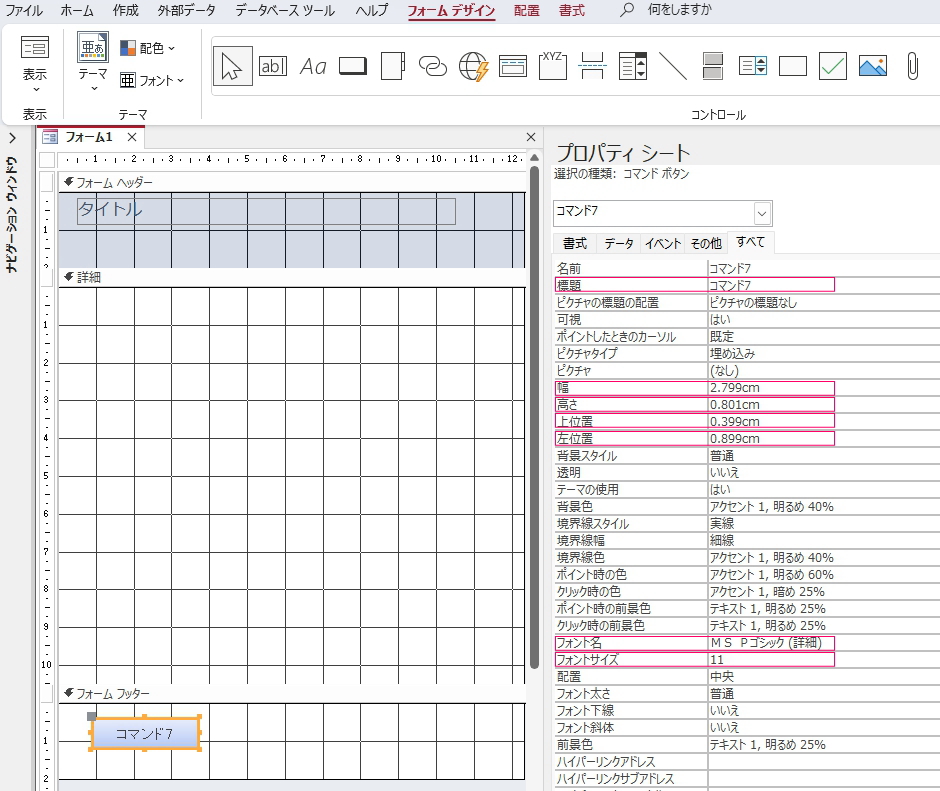The image size is (940, 791).
Task: Pick the Web Browser control icon
Action: (473, 66)
